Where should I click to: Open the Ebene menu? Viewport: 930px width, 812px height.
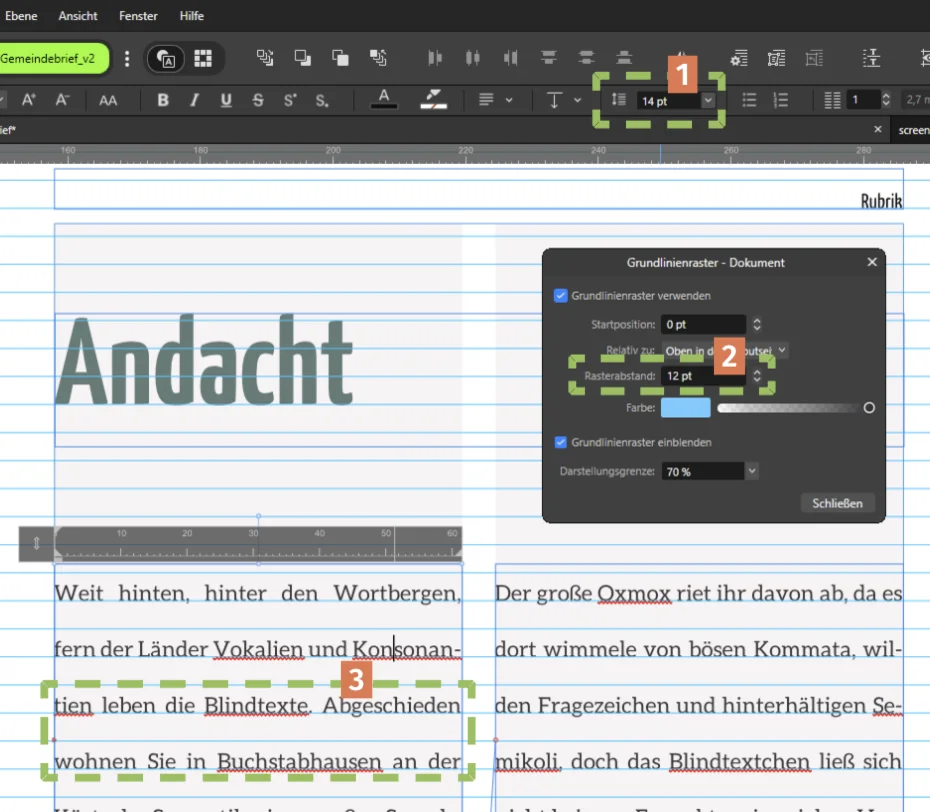(x=21, y=16)
